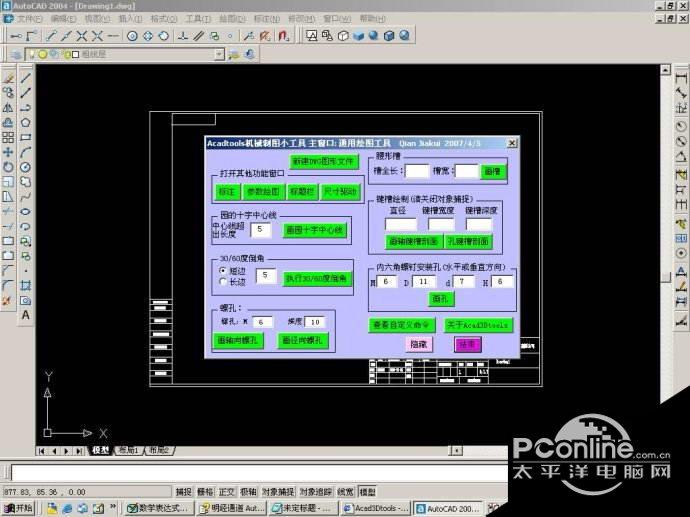The height and width of the screenshot is (517, 690).
Task: Select the Copy Object modify tool
Action: click(8, 92)
